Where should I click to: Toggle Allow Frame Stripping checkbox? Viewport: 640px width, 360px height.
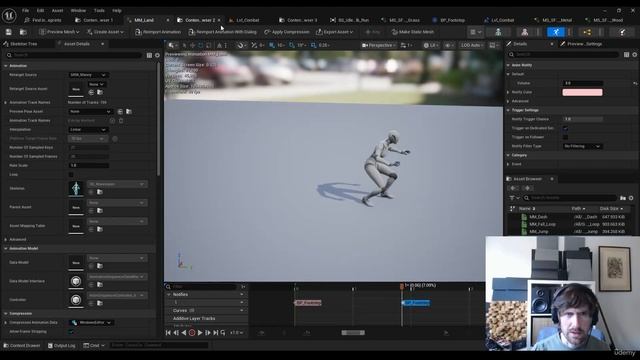[71, 332]
